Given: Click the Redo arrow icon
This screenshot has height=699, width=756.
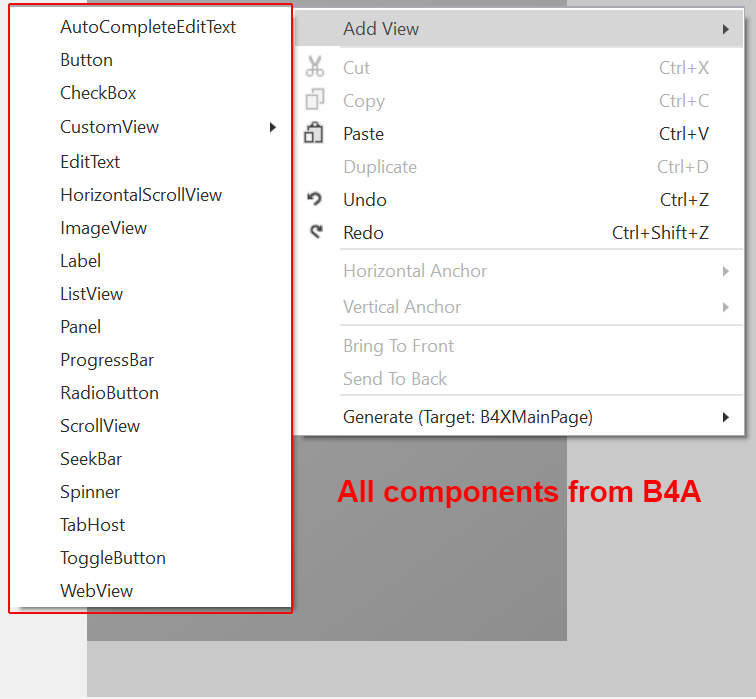Looking at the screenshot, I should [x=316, y=232].
